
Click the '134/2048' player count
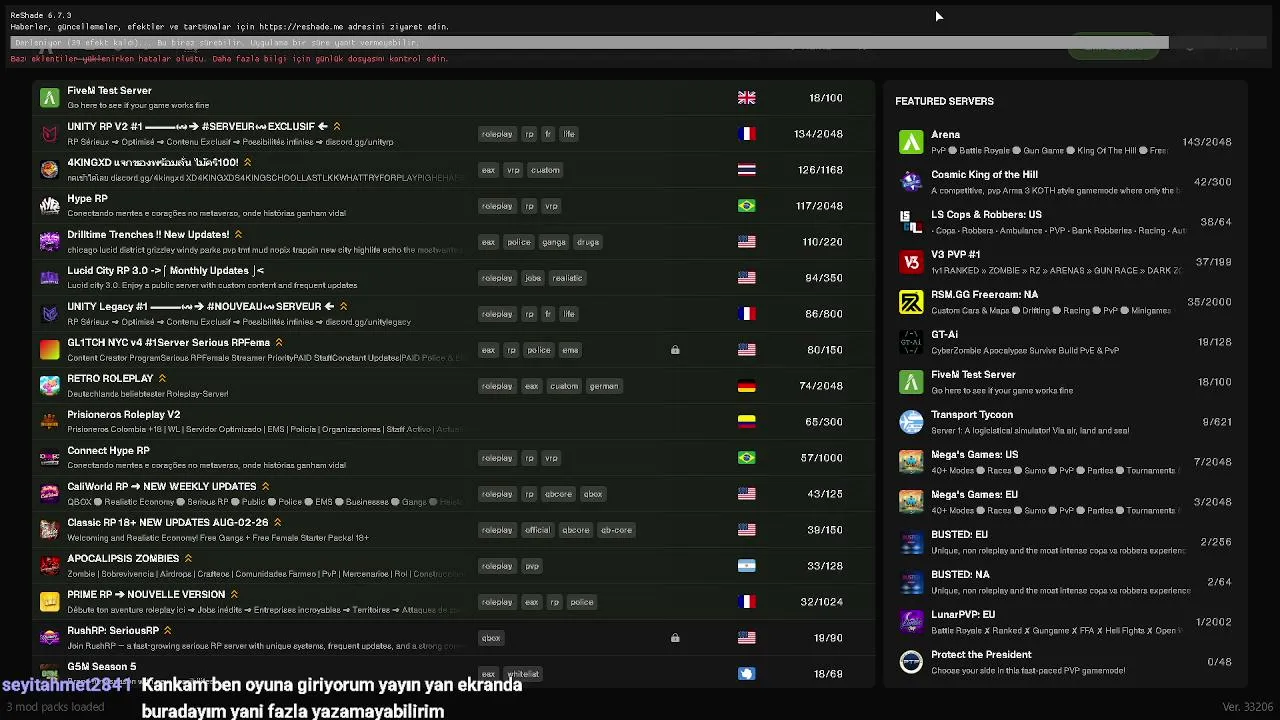point(818,134)
